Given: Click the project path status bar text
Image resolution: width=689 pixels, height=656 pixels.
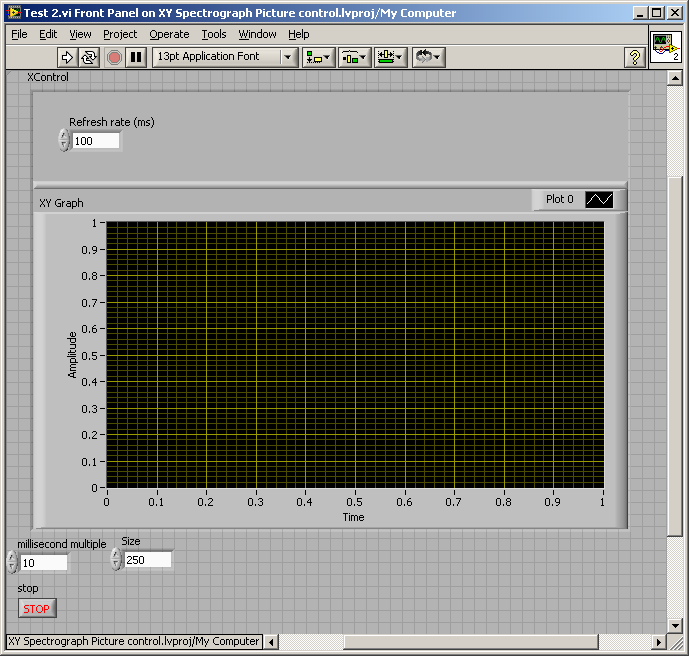Looking at the screenshot, I should 134,642.
